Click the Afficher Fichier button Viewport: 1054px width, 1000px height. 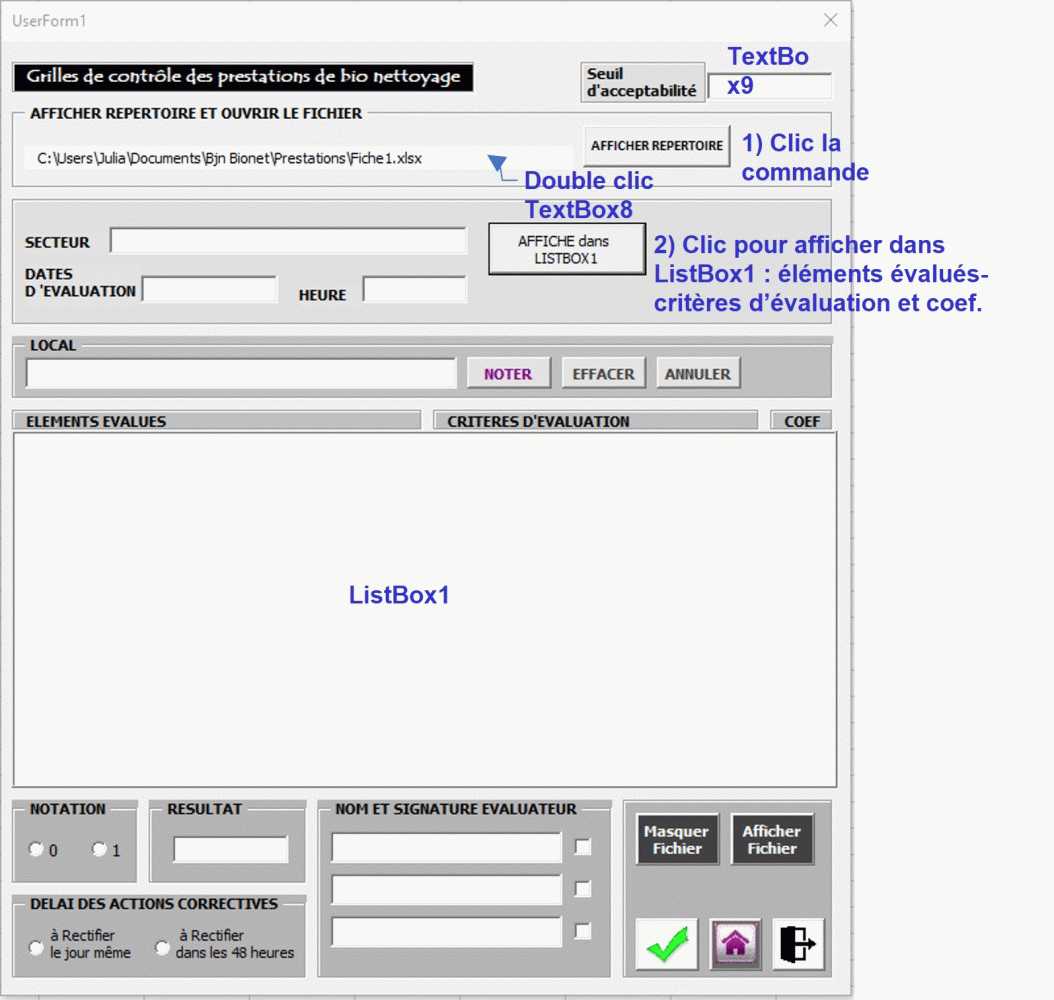click(x=772, y=839)
